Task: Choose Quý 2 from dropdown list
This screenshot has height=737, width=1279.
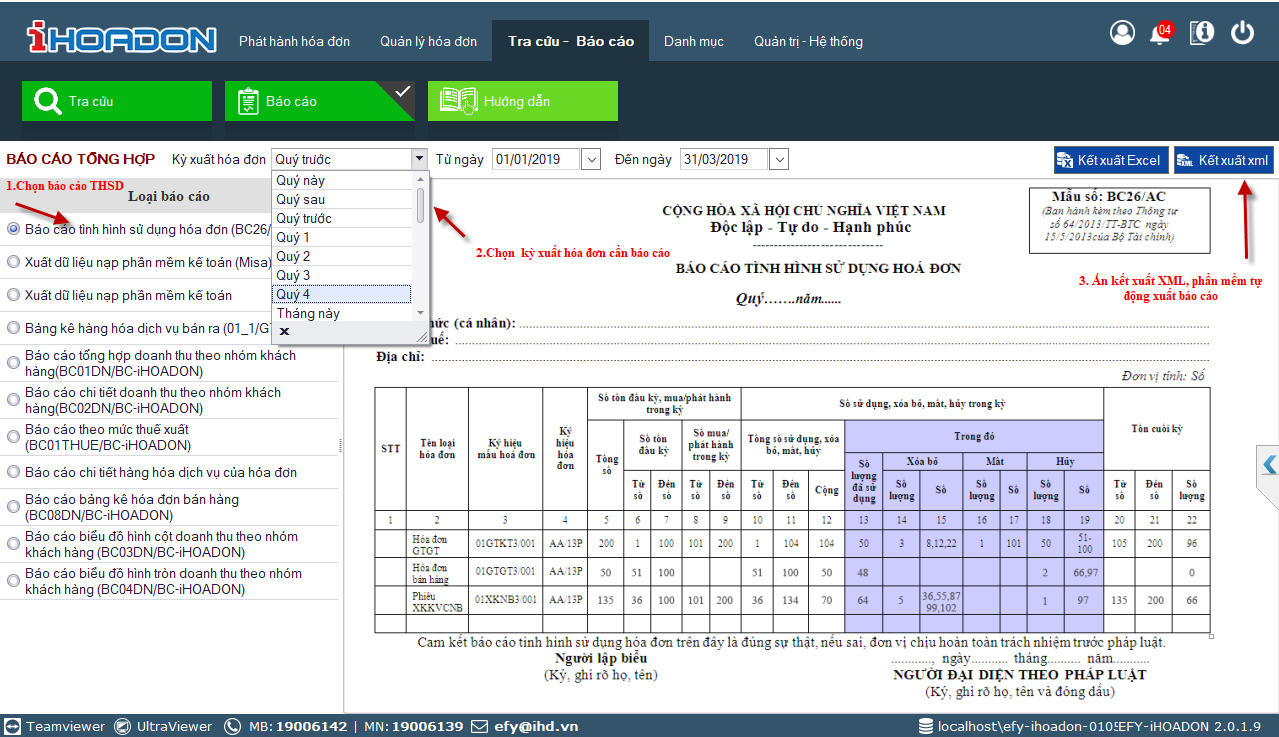Action: click(x=343, y=257)
